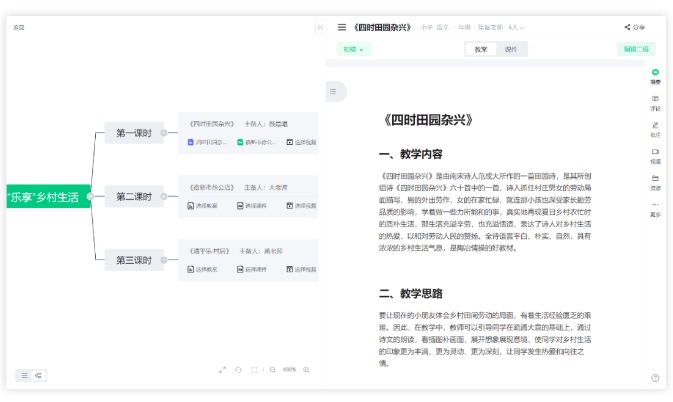This screenshot has width=673, height=402.
Task: Zoom out the mind map with minus magnifier
Action: point(273,370)
